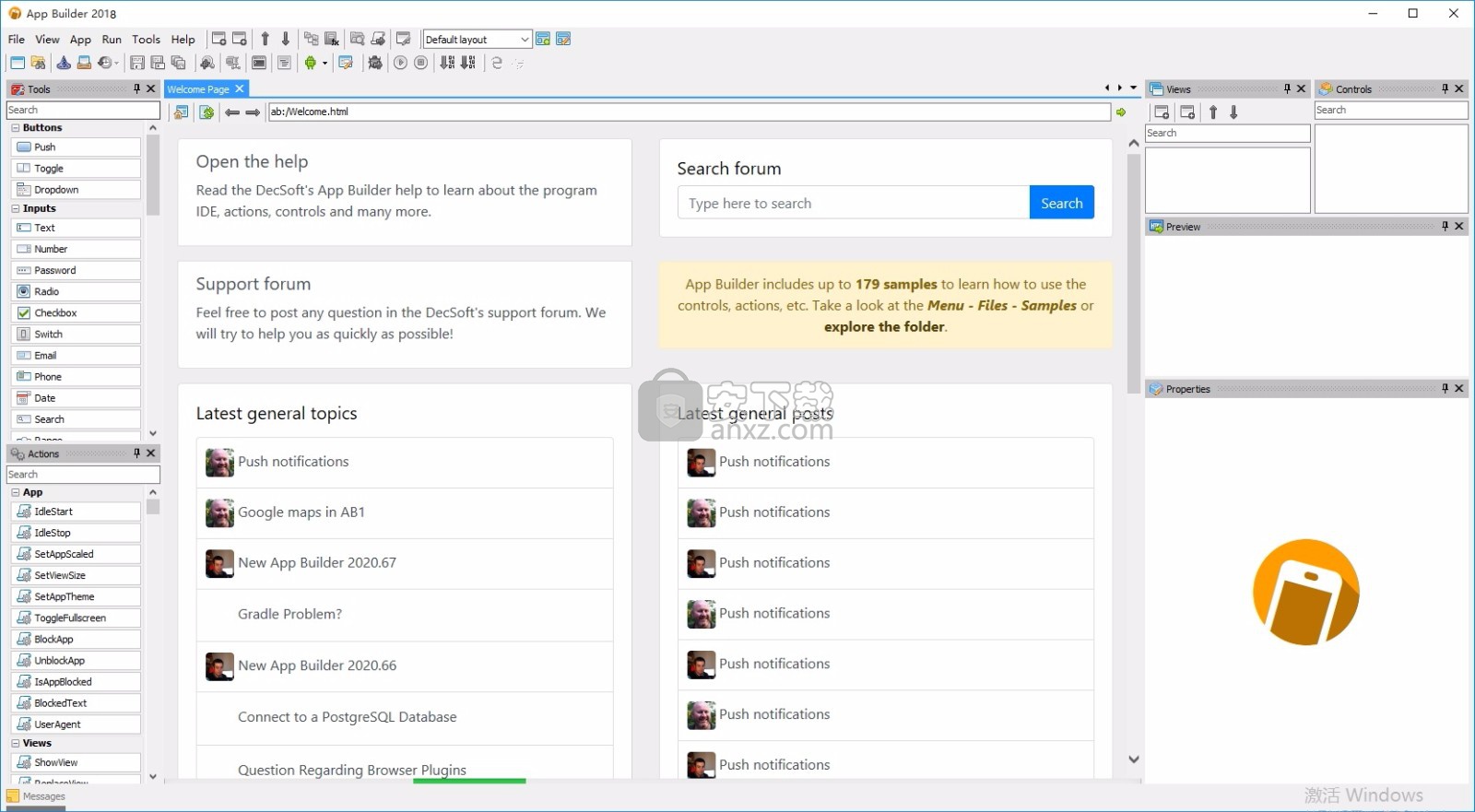Image resolution: width=1475 pixels, height=812 pixels.
Task: Click the Actions panel scrollbar down arrow
Action: point(153,776)
